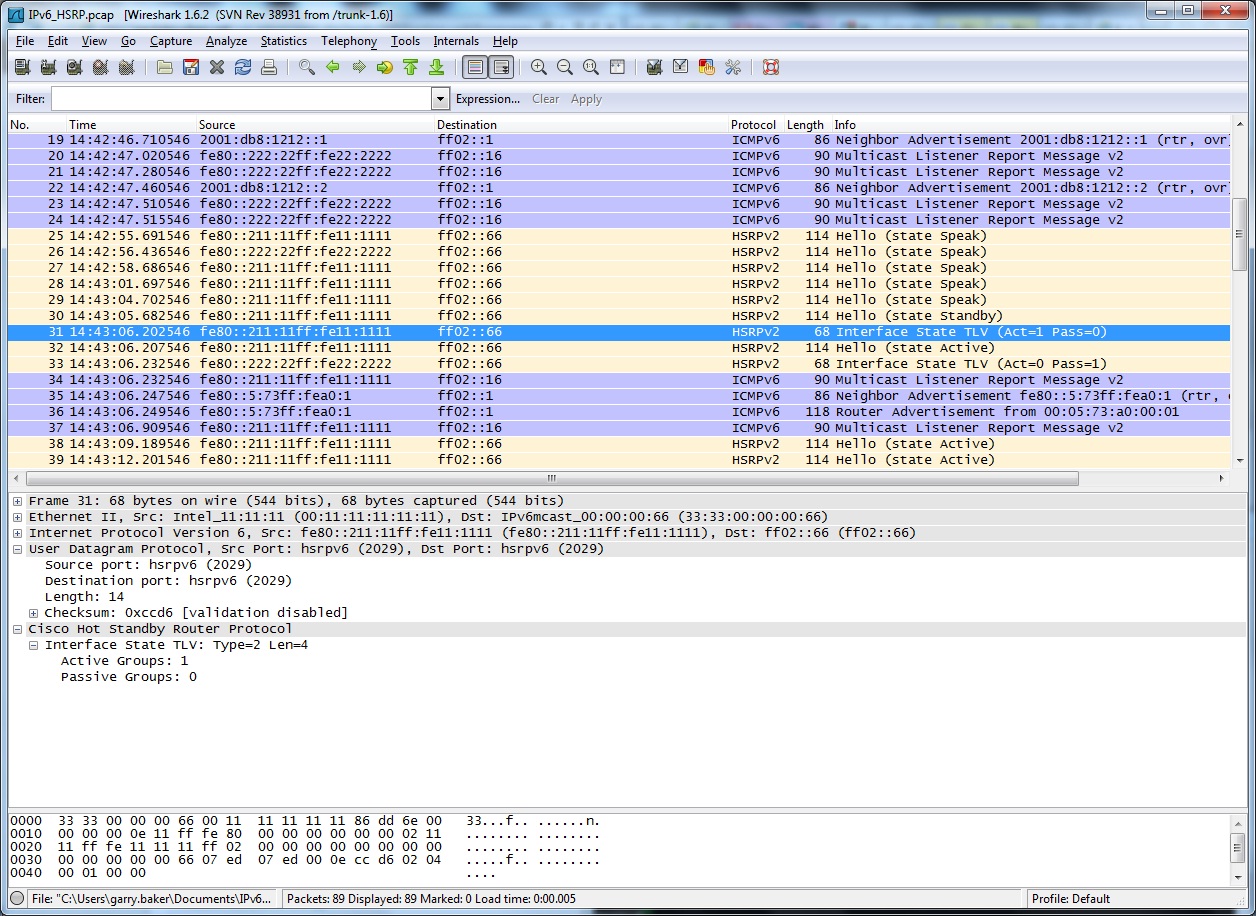Collapse the Interface State TLV node
The width and height of the screenshot is (1256, 916).
(x=34, y=645)
